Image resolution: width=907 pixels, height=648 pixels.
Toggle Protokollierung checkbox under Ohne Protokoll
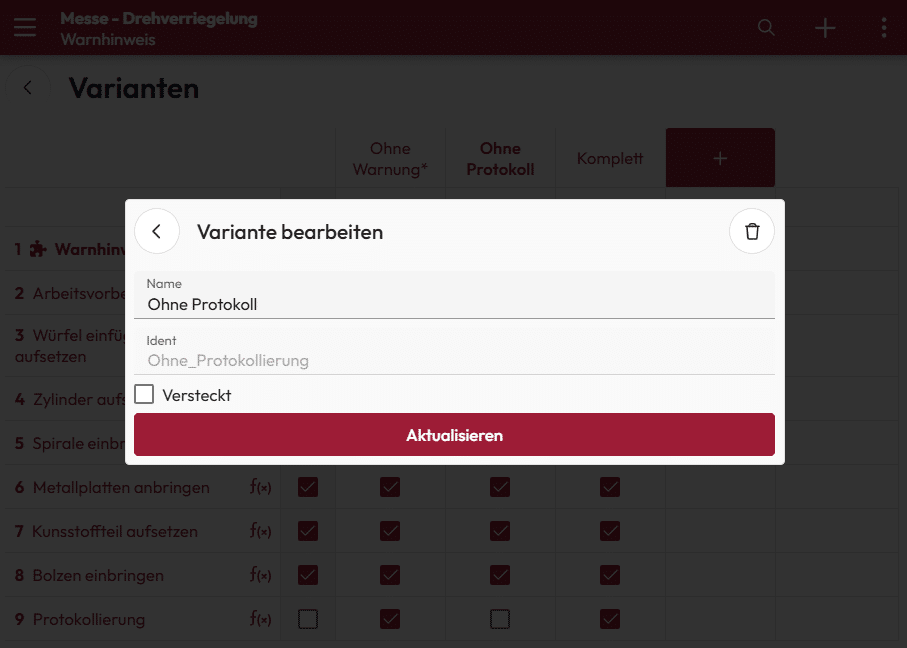(500, 620)
